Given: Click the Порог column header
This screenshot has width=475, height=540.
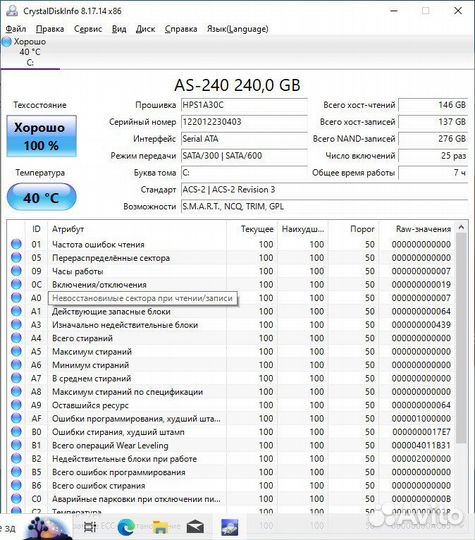Looking at the screenshot, I should click(x=353, y=229).
